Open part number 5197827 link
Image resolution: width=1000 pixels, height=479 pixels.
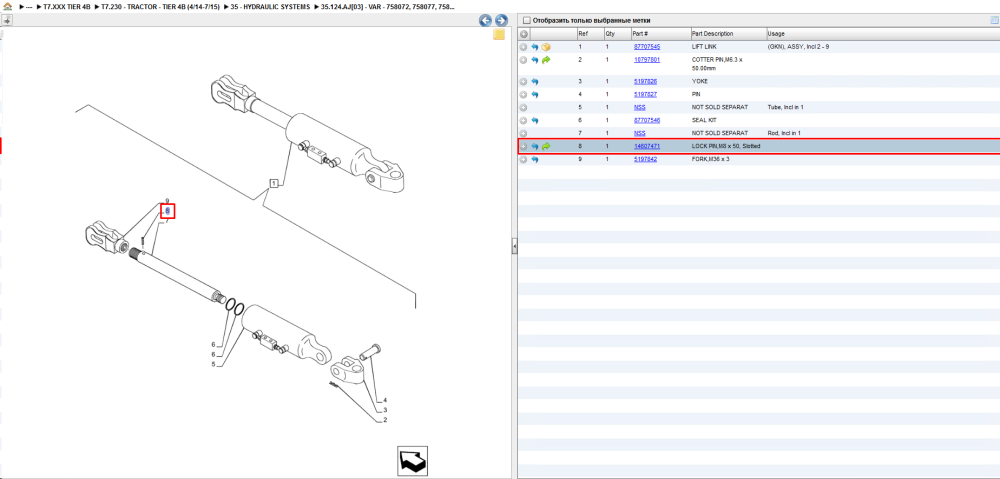click(645, 94)
